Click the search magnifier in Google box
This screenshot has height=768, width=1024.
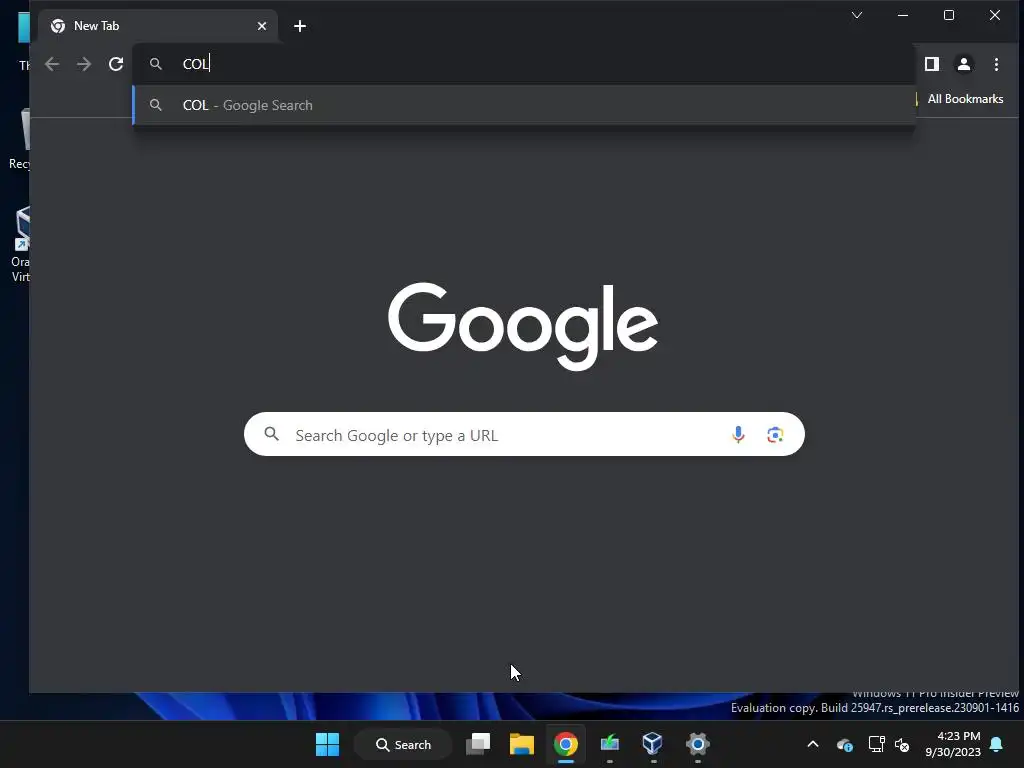tap(272, 434)
